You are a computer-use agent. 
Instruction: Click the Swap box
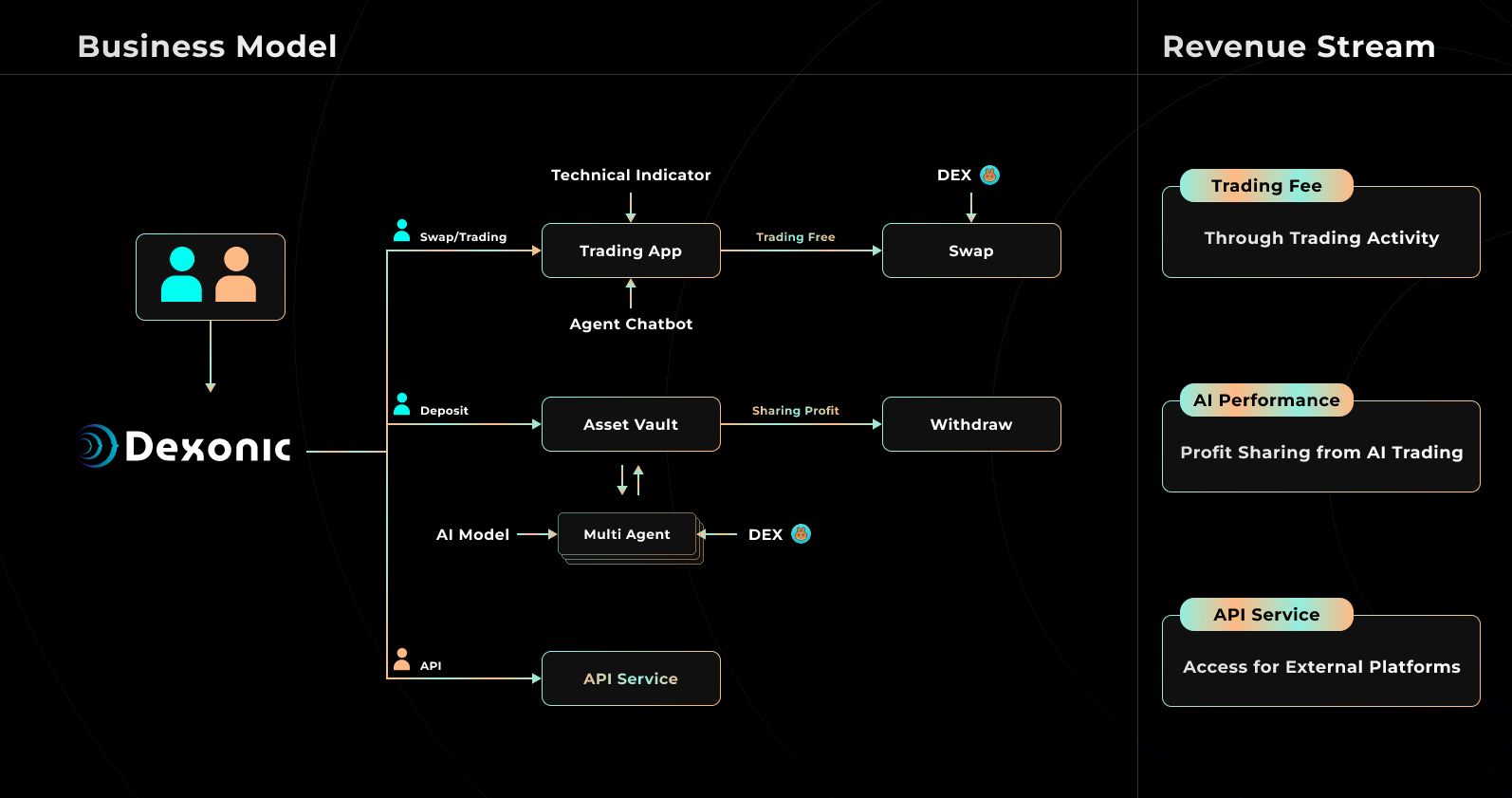[x=971, y=251]
